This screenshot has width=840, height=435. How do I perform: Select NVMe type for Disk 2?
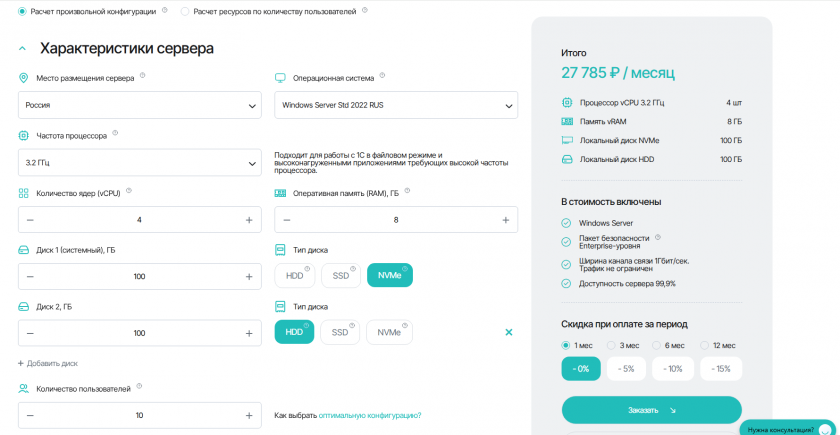pos(389,332)
